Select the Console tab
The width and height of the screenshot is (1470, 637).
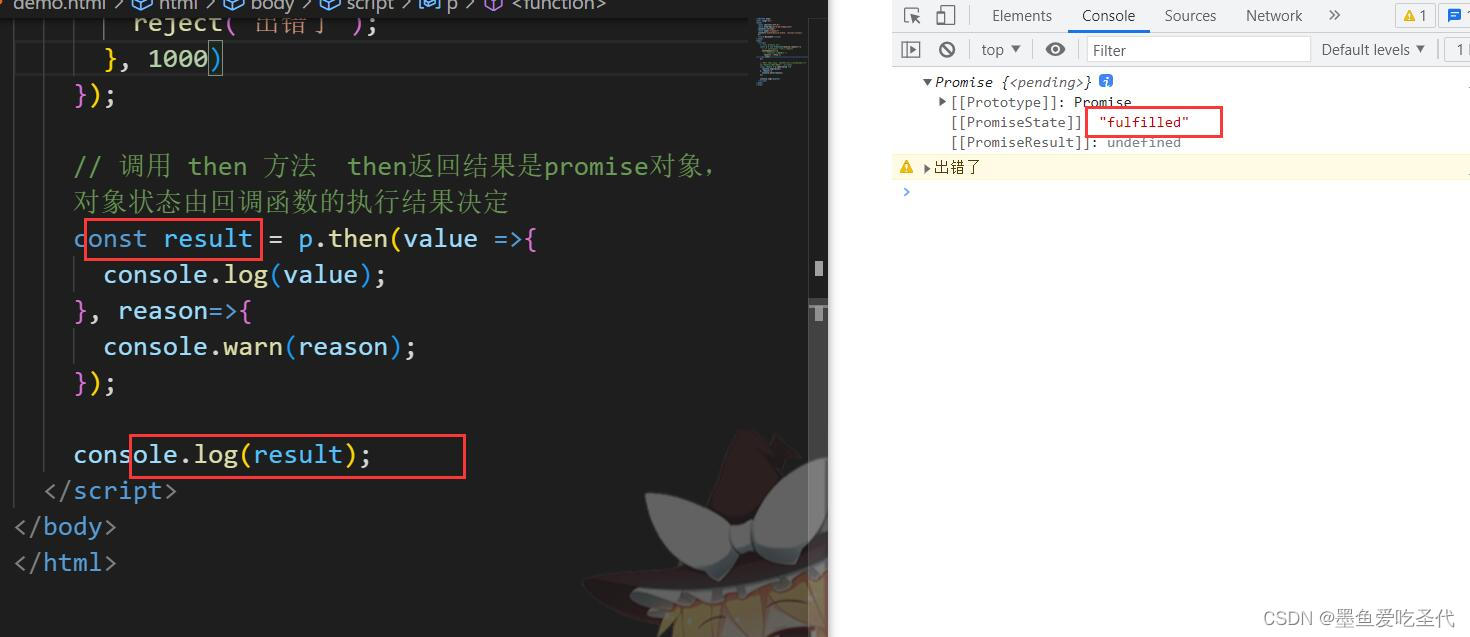pyautogui.click(x=1108, y=16)
